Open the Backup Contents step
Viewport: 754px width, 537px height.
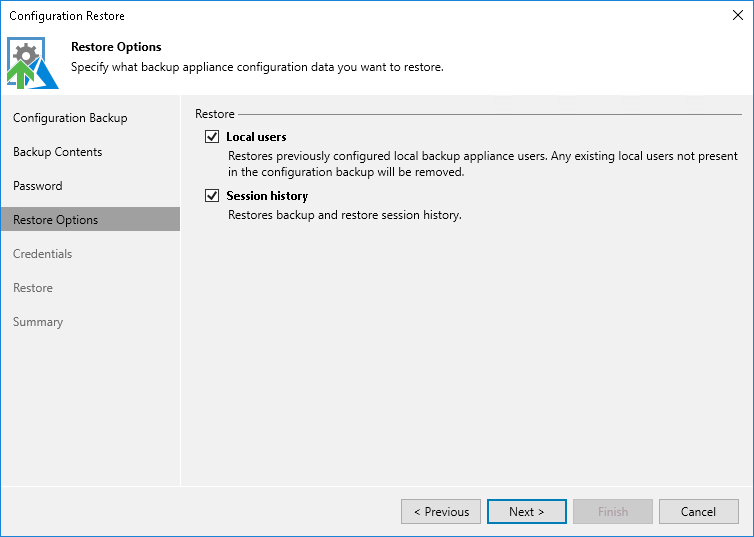[x=58, y=152]
